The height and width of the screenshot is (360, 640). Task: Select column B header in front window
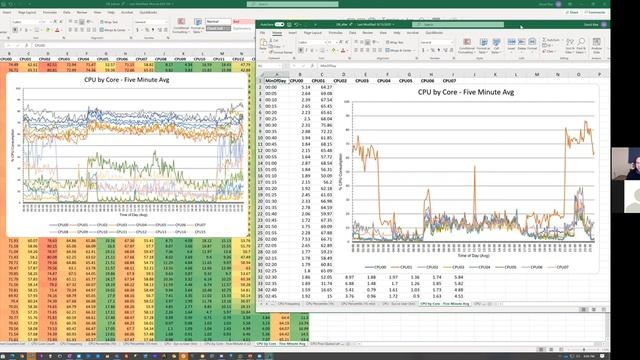click(300, 74)
